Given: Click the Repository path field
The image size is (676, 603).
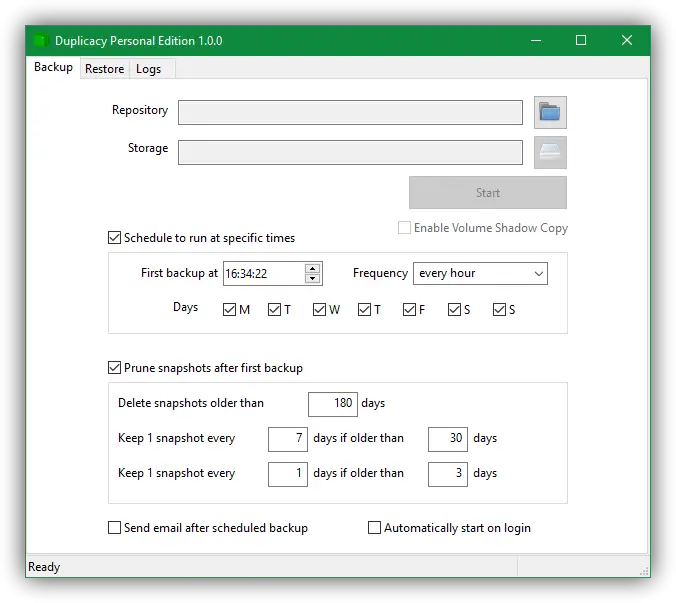Looking at the screenshot, I should point(351,112).
